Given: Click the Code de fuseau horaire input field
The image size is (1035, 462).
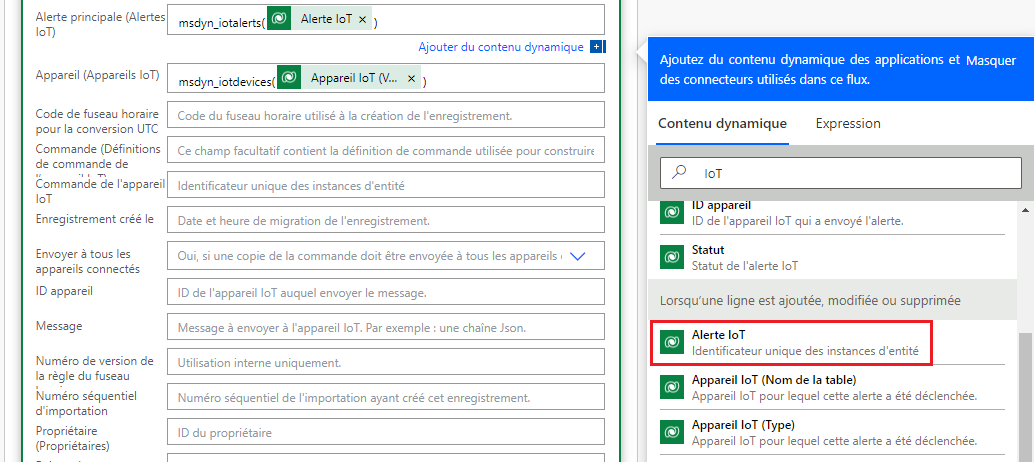Looking at the screenshot, I should pyautogui.click(x=386, y=115).
